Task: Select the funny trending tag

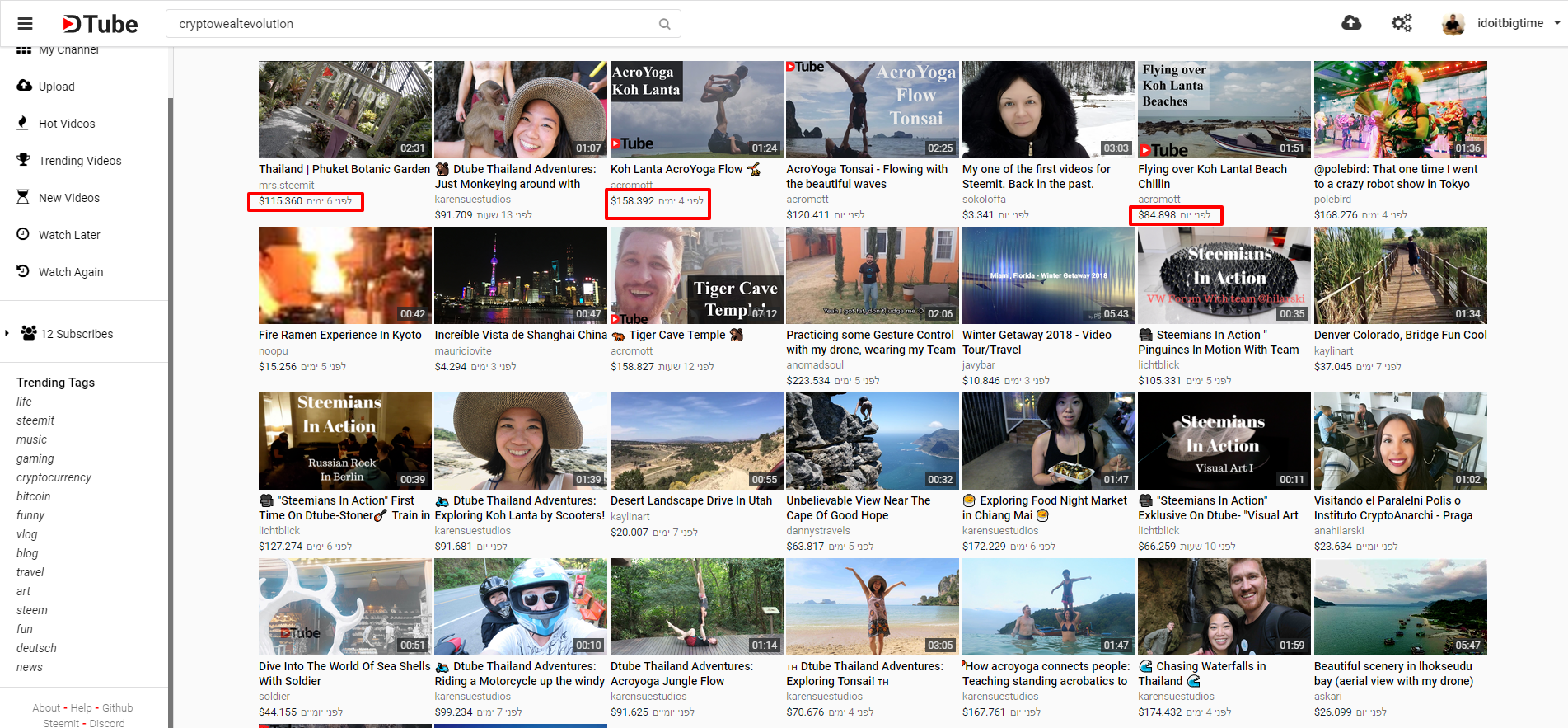Action: click(30, 515)
